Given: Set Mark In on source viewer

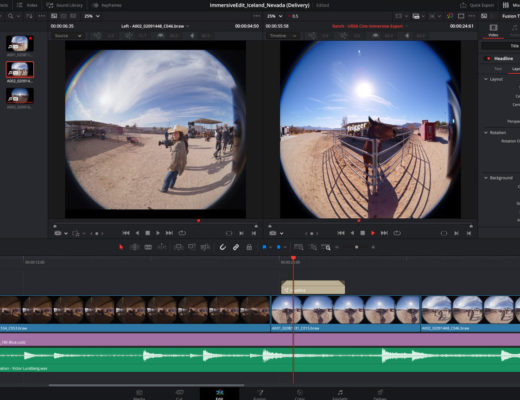Looking at the screenshot, I should pos(241,233).
